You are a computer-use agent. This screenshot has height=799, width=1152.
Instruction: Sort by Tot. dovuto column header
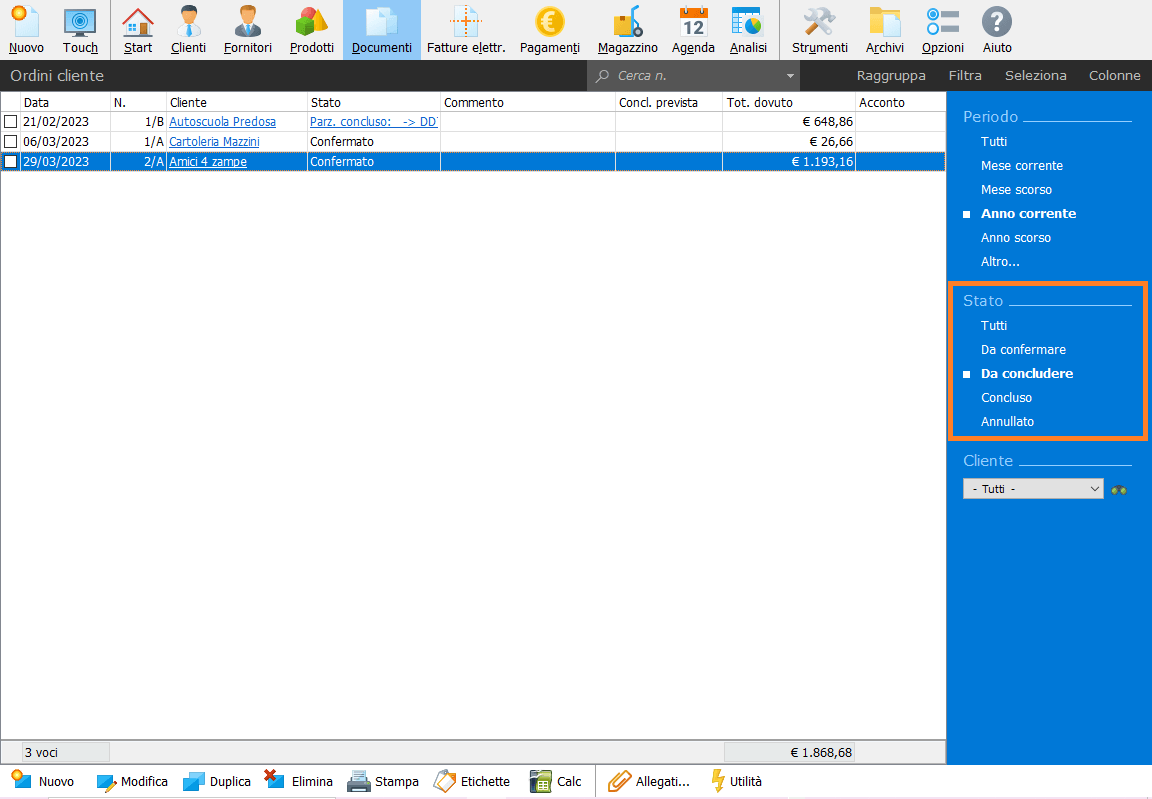(789, 103)
